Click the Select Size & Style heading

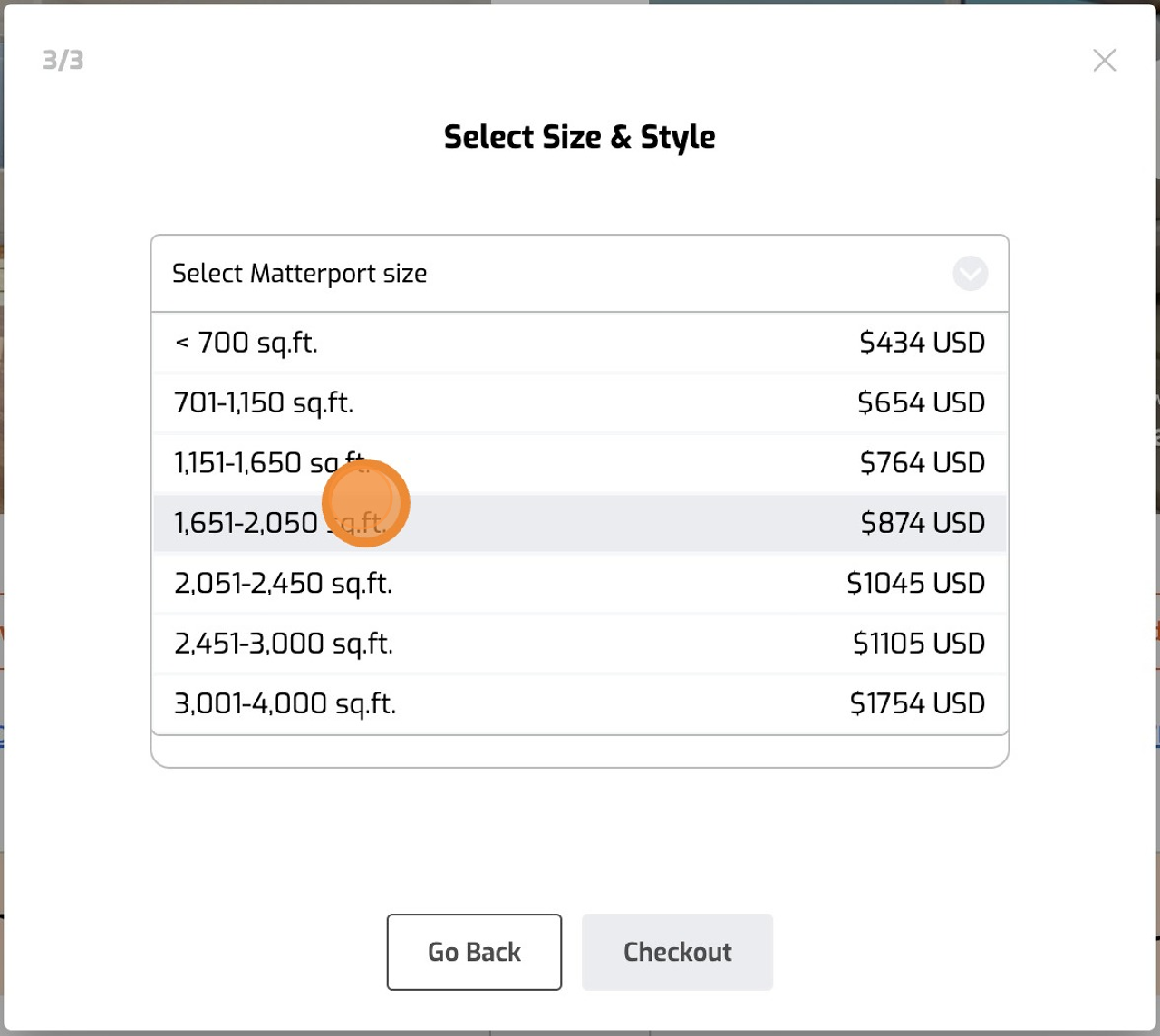point(580,137)
